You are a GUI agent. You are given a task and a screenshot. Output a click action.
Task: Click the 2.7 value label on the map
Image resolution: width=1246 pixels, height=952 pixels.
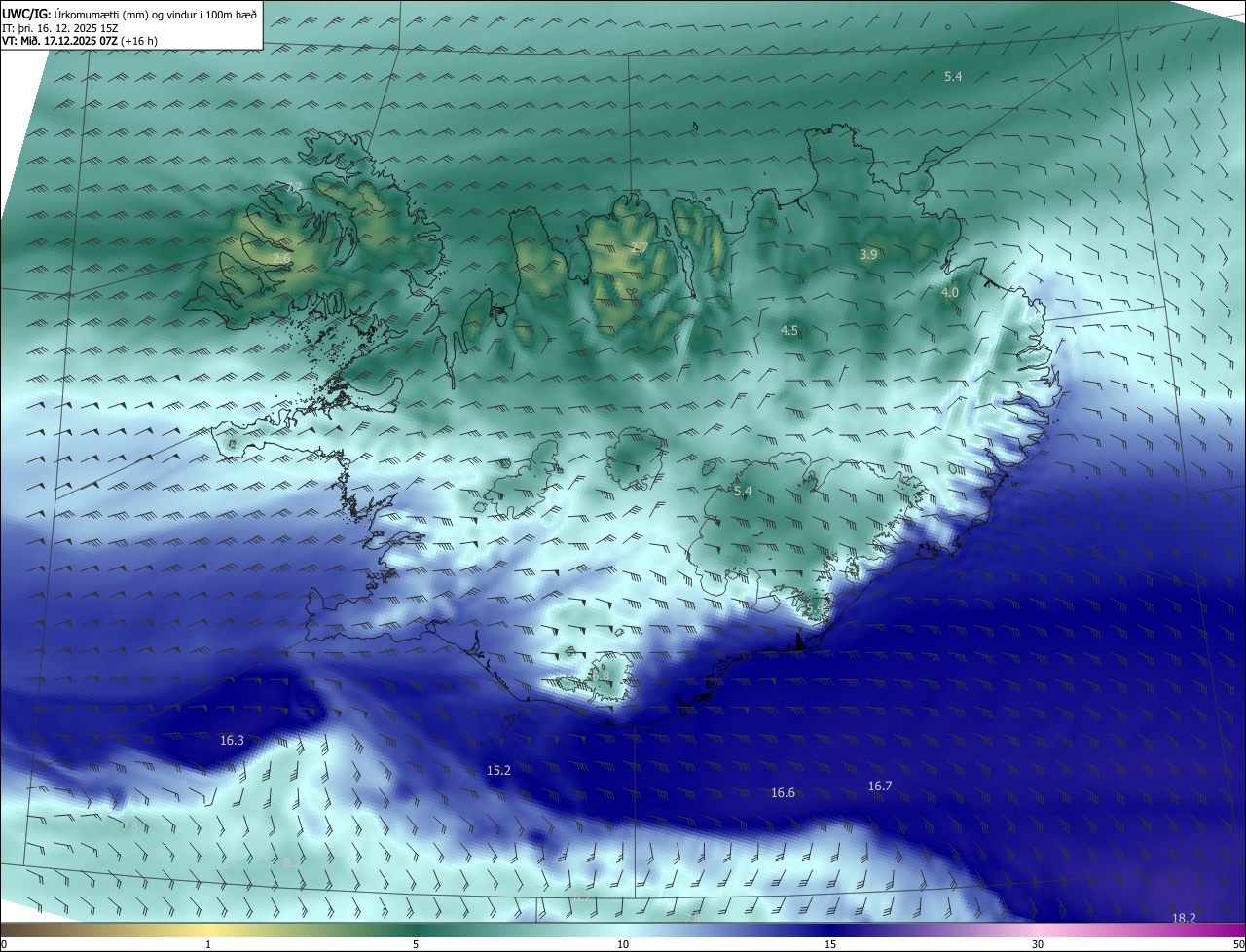coord(639,248)
